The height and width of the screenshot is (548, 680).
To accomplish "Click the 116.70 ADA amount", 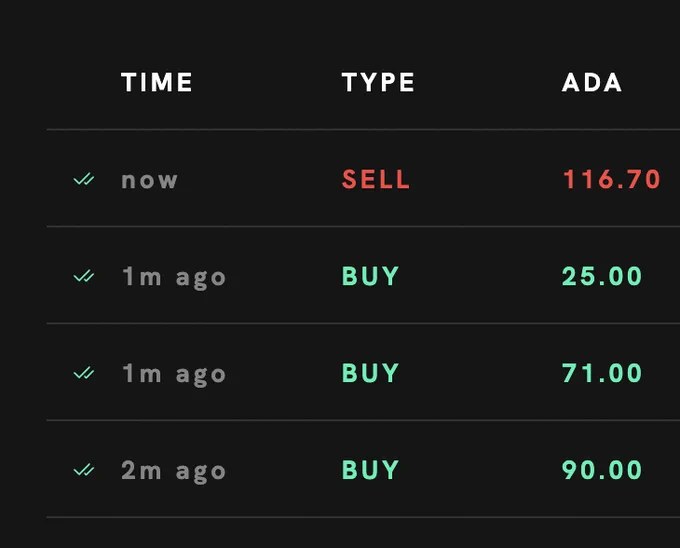I will tap(611, 179).
